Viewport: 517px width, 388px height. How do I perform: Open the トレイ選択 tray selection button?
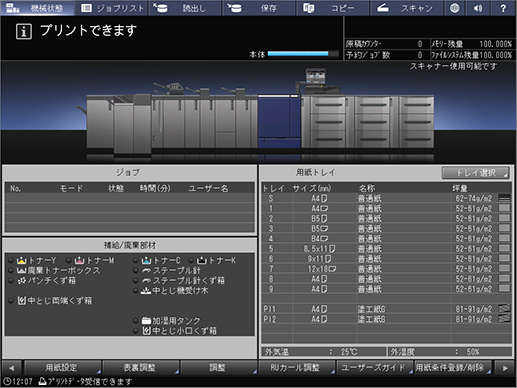476,173
